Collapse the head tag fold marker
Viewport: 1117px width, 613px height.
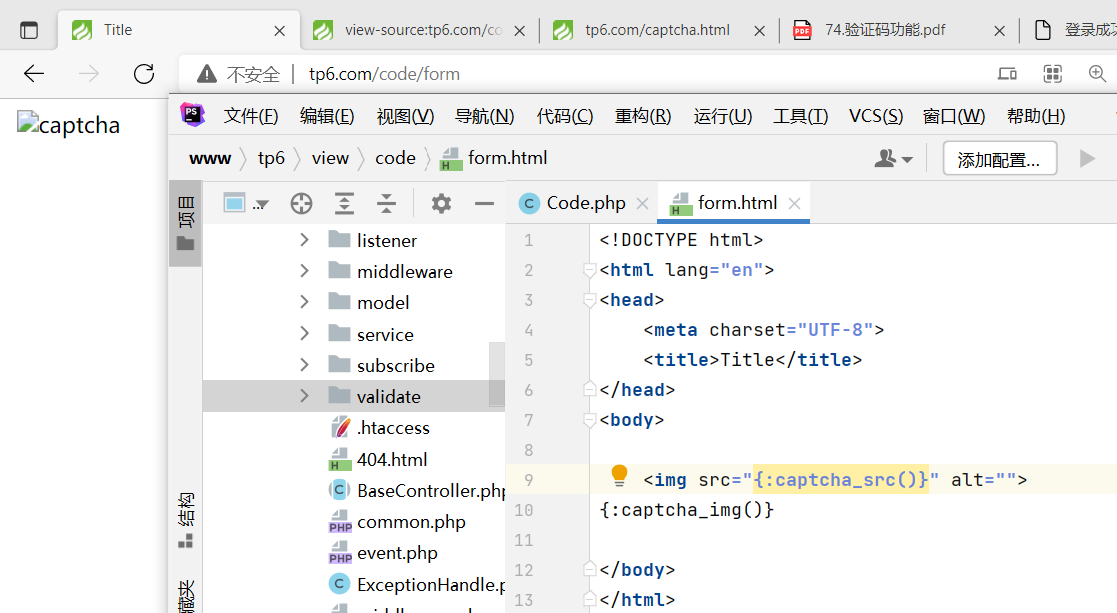(x=590, y=300)
